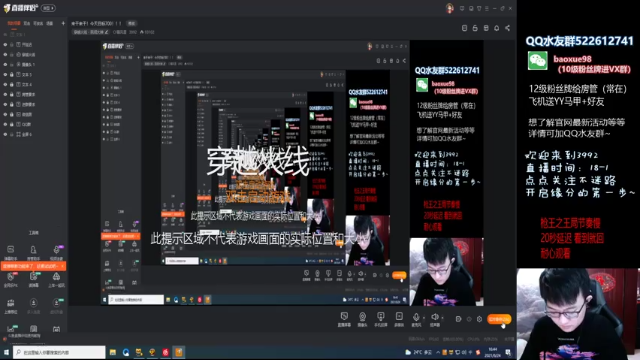Click the red app icon on the taskbar
The width and height of the screenshot is (640, 360).
click(x=165, y=352)
